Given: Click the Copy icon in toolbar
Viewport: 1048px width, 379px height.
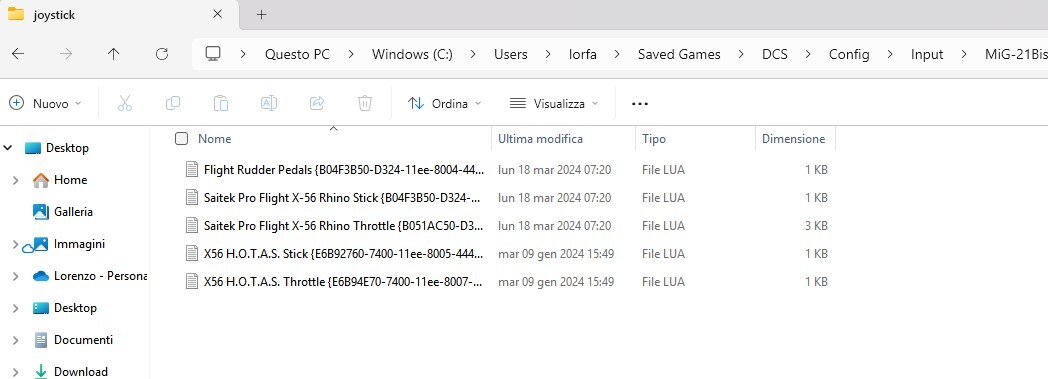Looking at the screenshot, I should 172,103.
